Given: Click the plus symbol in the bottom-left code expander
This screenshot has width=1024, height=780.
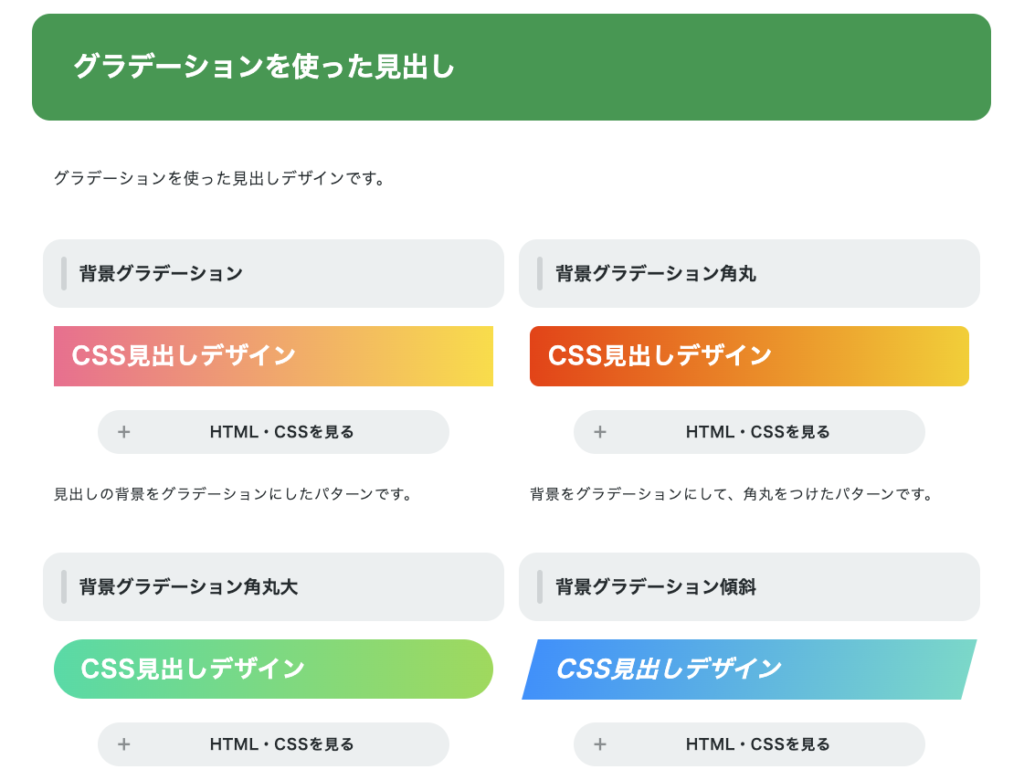Looking at the screenshot, I should tap(123, 744).
